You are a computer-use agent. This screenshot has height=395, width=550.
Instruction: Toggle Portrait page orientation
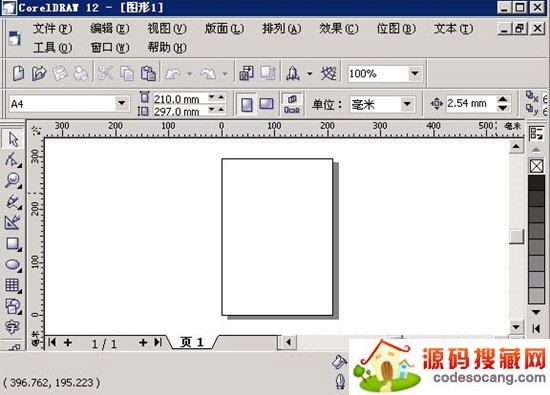(247, 104)
